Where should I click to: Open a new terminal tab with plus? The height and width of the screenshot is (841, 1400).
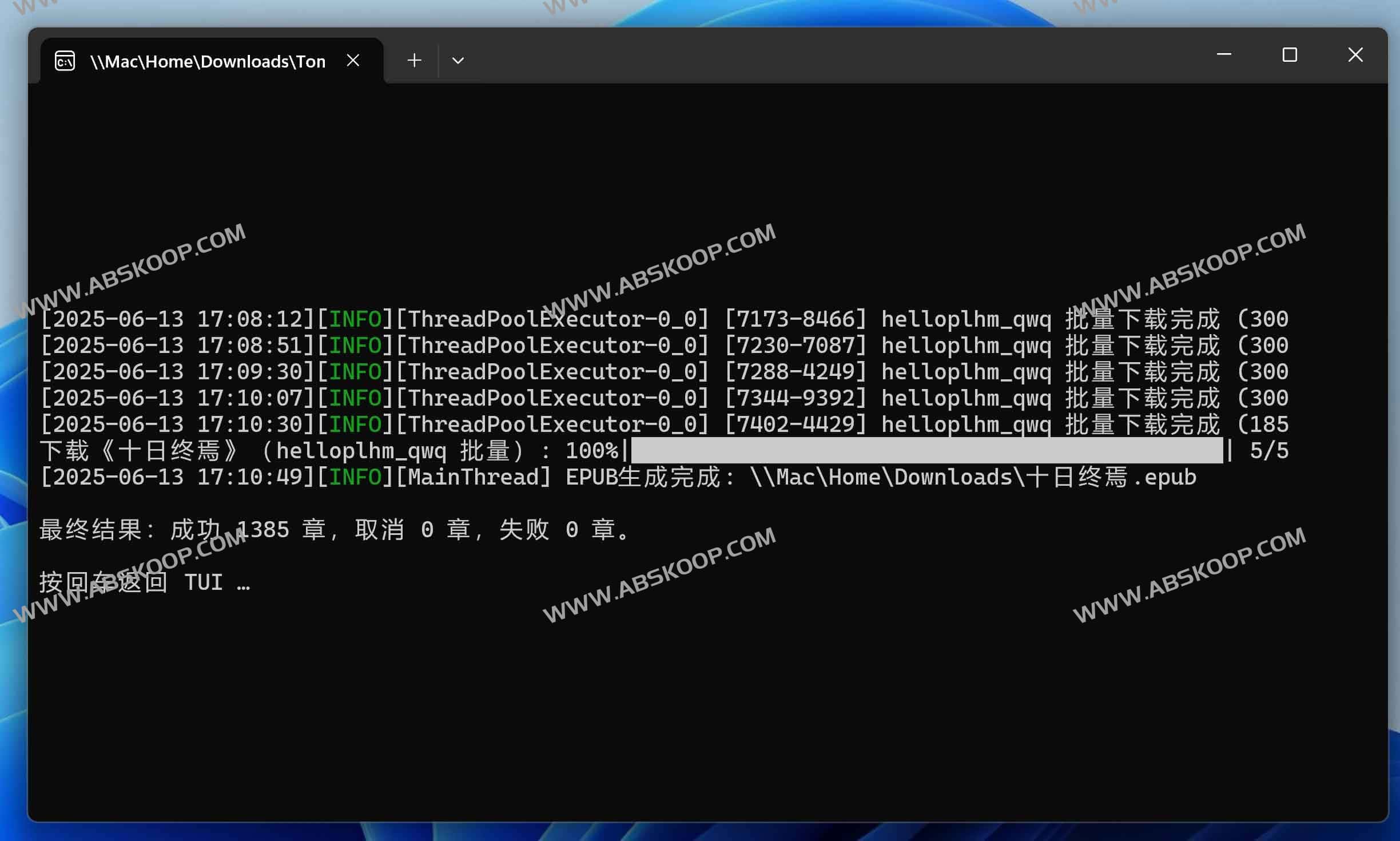[x=414, y=60]
